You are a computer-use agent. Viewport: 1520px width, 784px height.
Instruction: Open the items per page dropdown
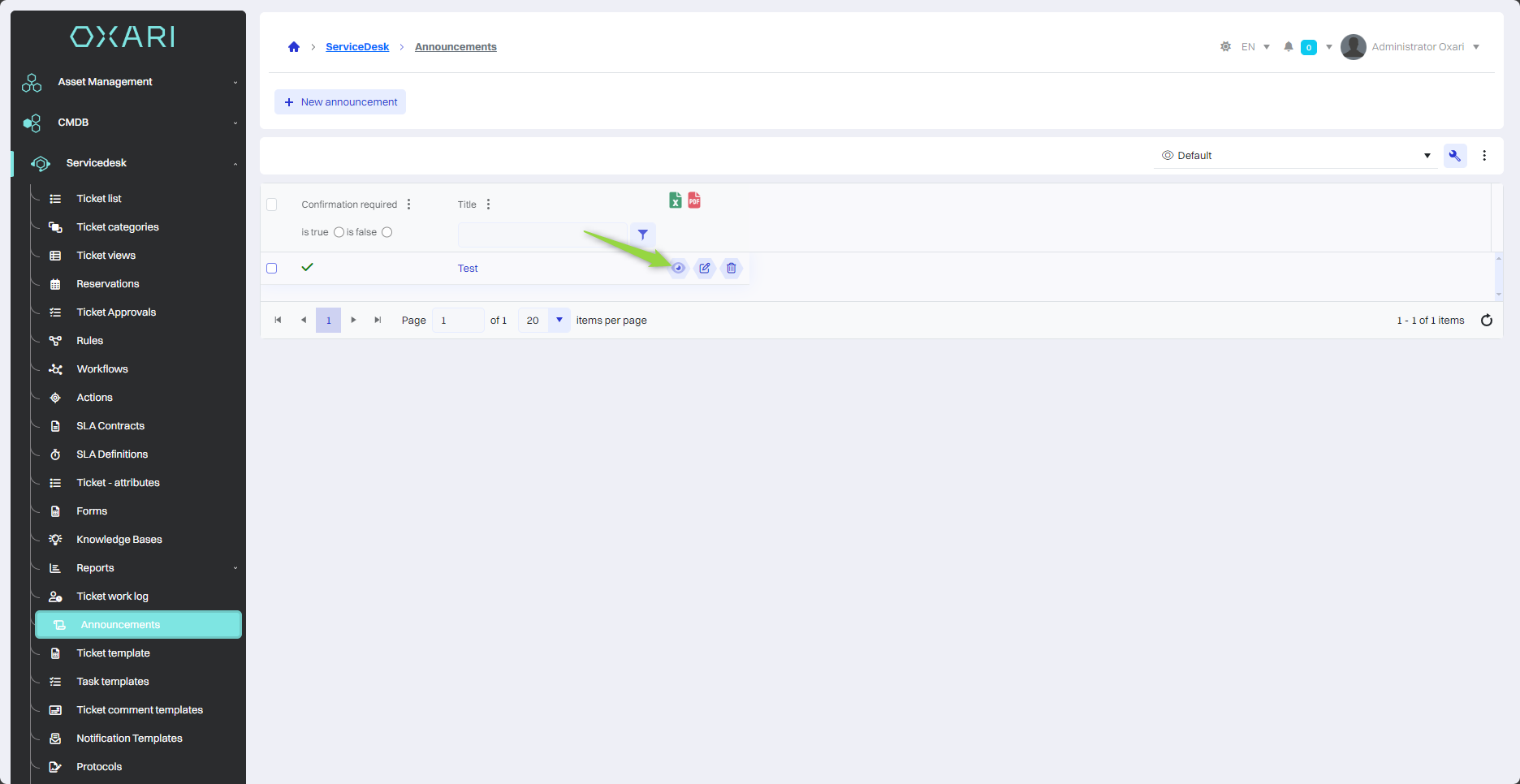pyautogui.click(x=559, y=320)
